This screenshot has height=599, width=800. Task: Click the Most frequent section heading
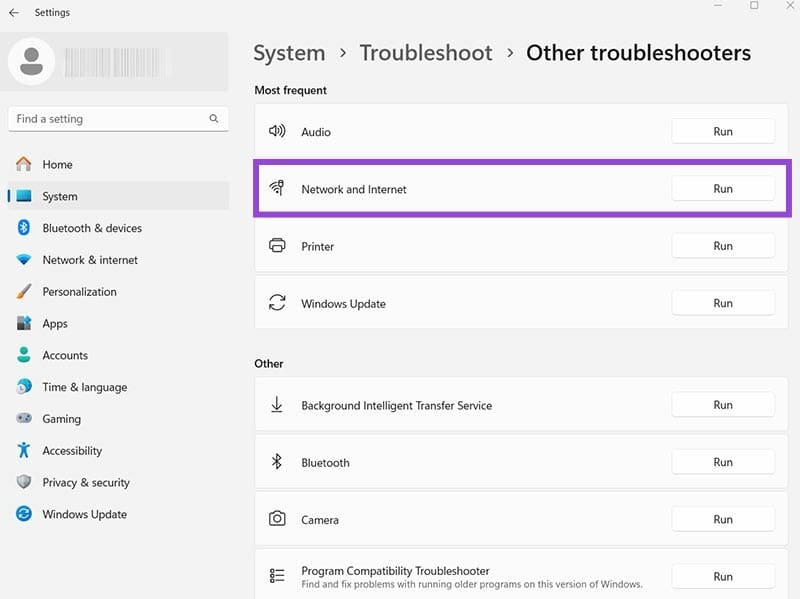point(290,90)
